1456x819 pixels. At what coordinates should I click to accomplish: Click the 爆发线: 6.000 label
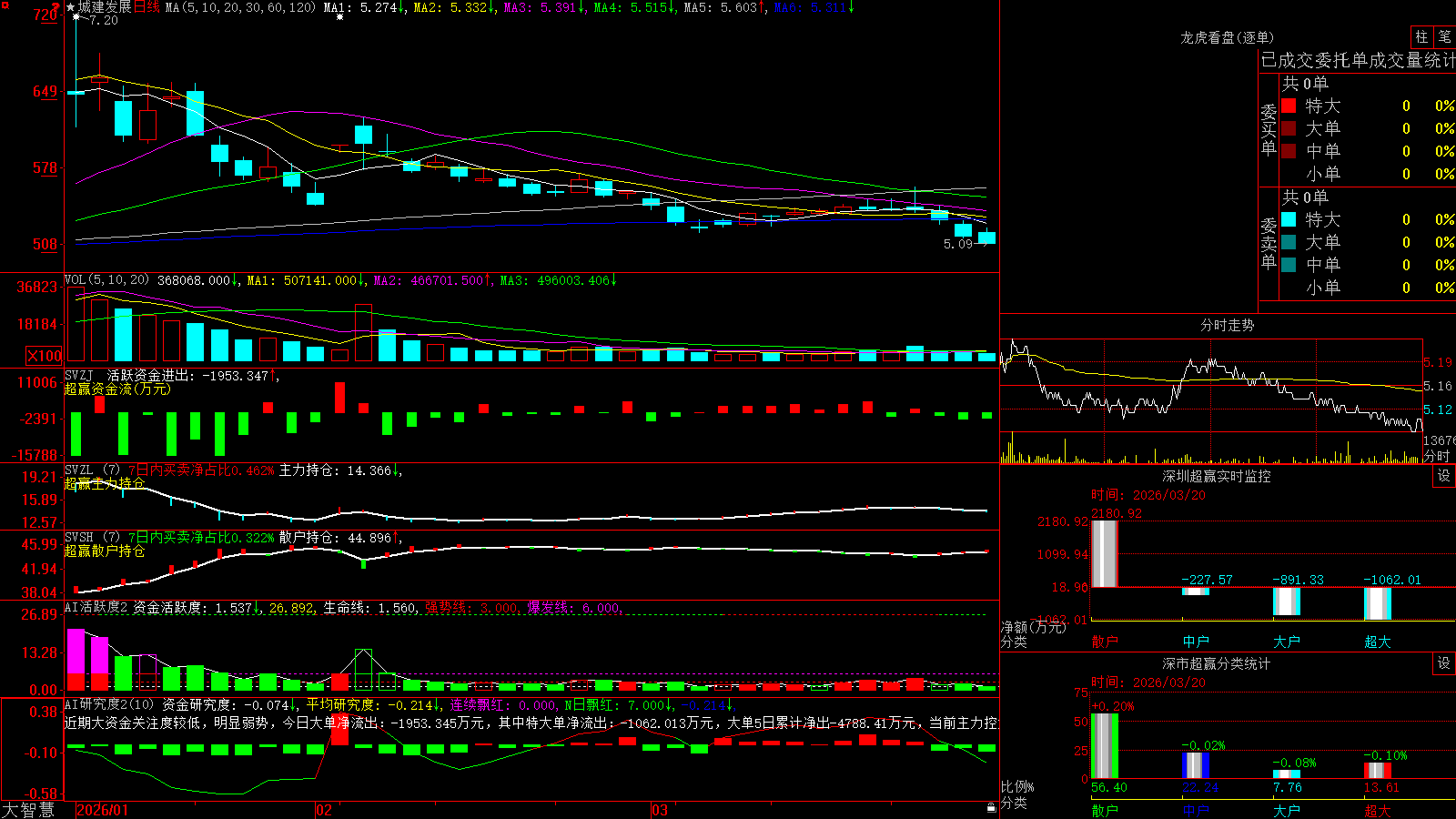[x=573, y=608]
